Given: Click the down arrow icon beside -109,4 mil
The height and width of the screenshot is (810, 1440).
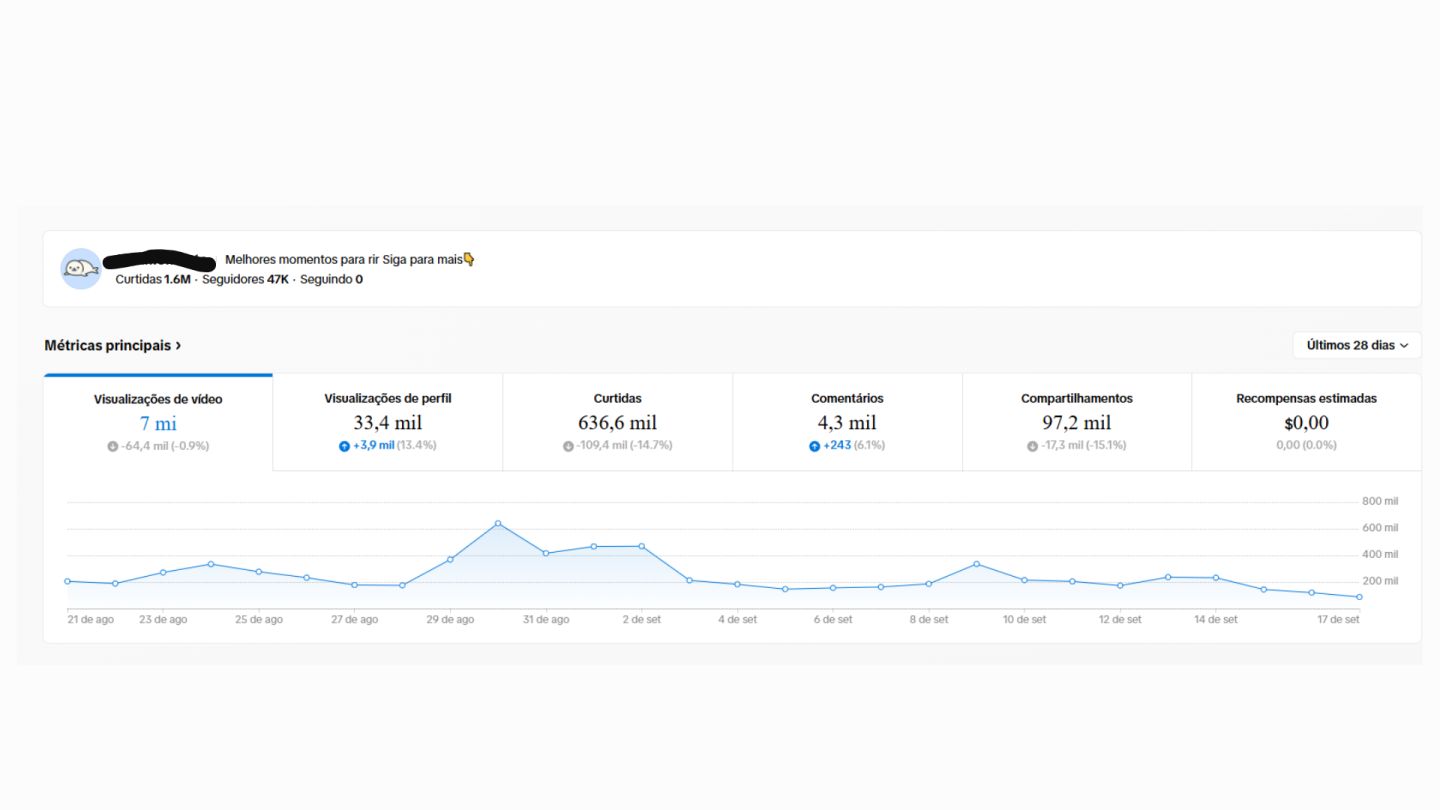Looking at the screenshot, I should tap(568, 446).
